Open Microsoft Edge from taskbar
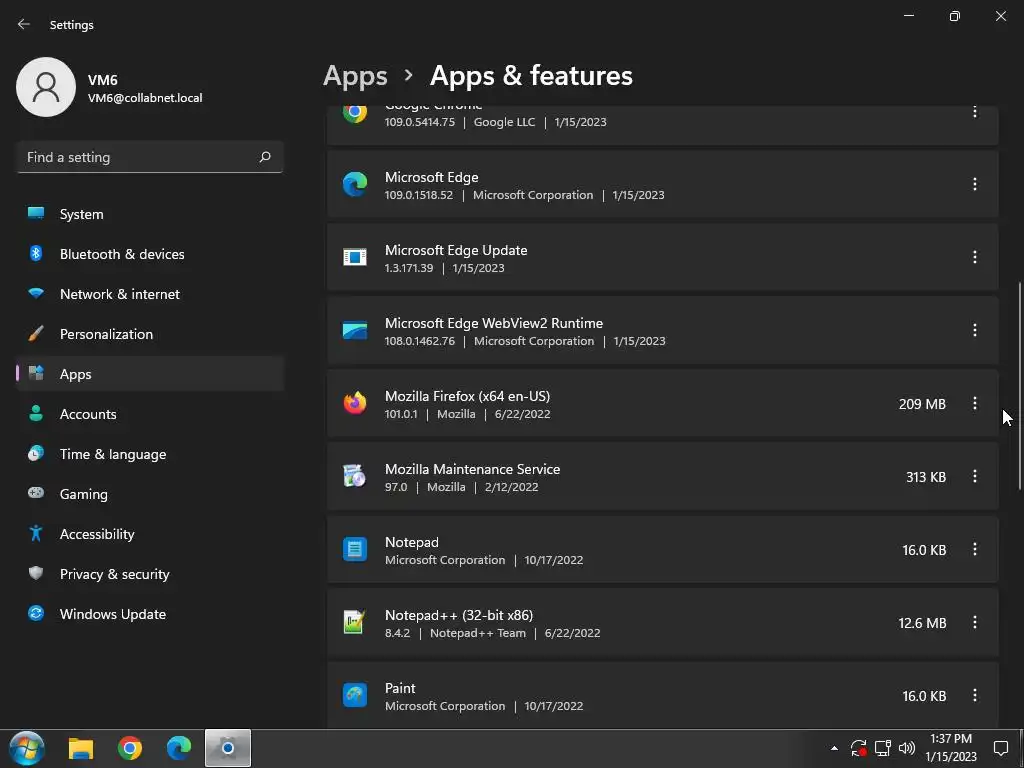Image resolution: width=1024 pixels, height=768 pixels. (179, 748)
